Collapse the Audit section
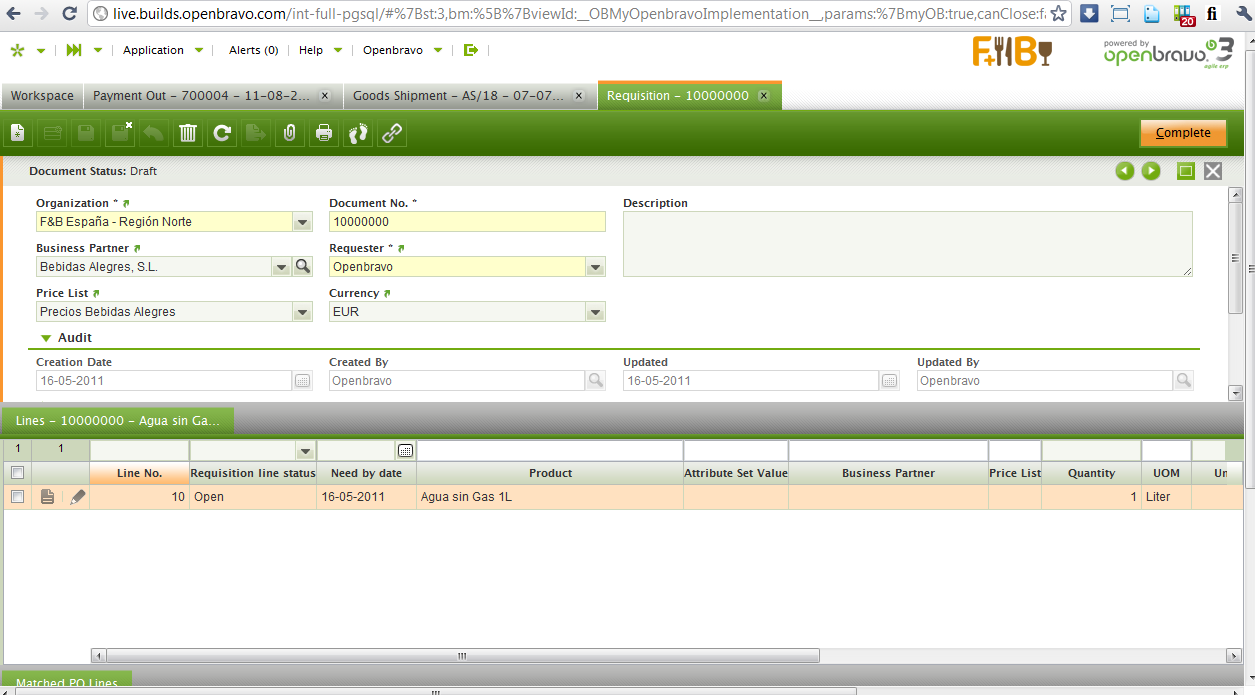Viewport: 1255px width, 695px height. [46, 338]
